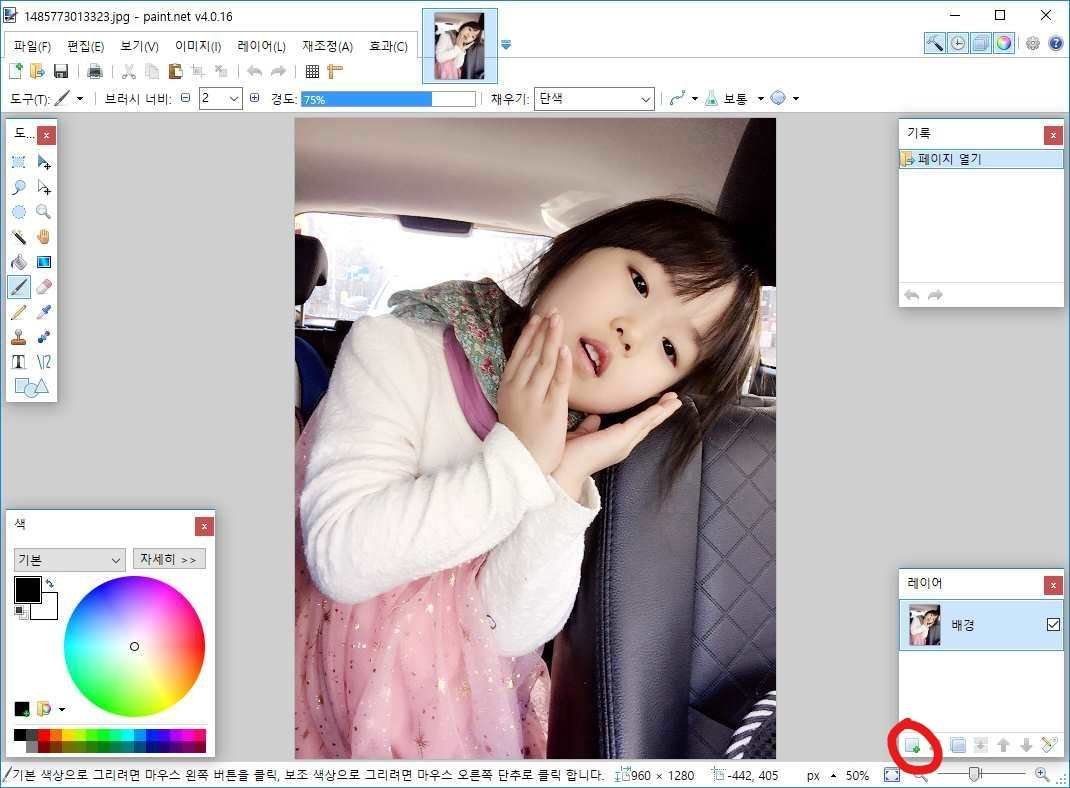Toggle the pixel grid view
1070x788 pixels.
(312, 71)
